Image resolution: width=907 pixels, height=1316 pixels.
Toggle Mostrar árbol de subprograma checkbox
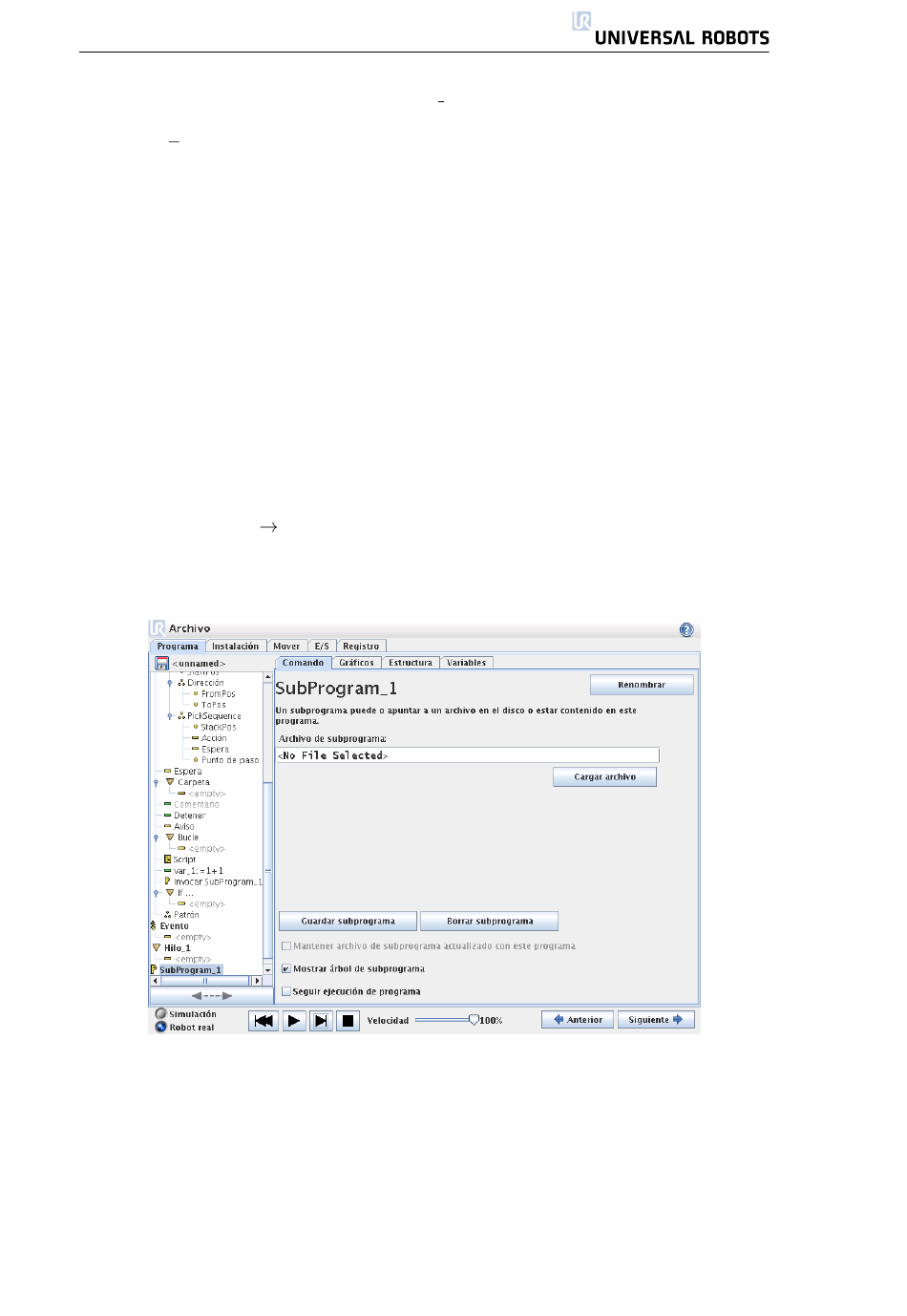(x=286, y=968)
